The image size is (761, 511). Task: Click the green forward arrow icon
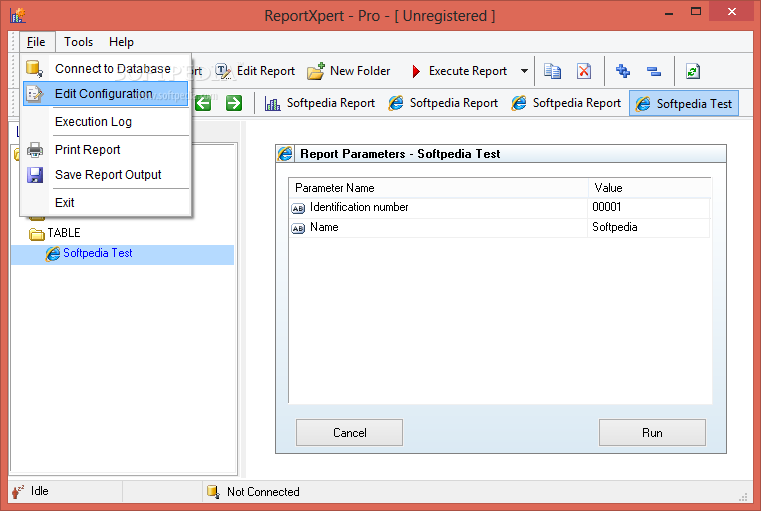[234, 103]
